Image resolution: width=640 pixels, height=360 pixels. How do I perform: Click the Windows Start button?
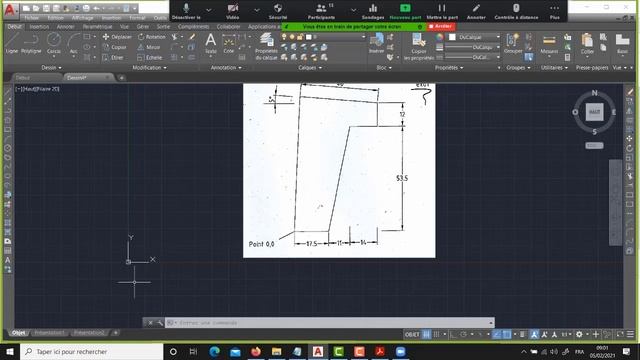click(x=10, y=351)
